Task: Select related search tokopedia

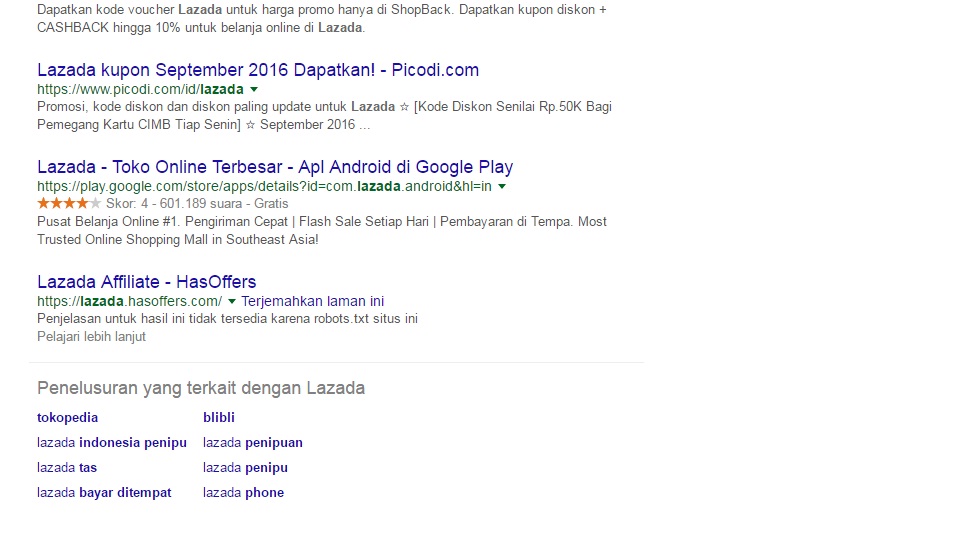Action: 67,418
